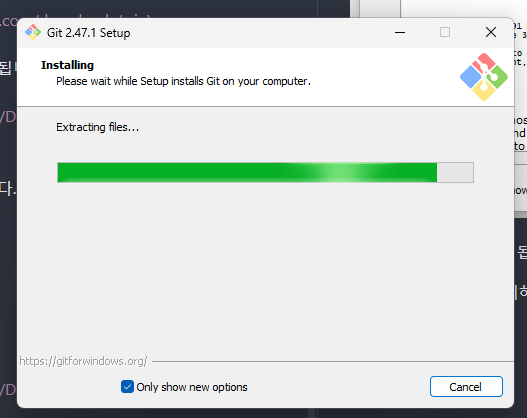Click the small Git icon in title bar

pos(33,32)
